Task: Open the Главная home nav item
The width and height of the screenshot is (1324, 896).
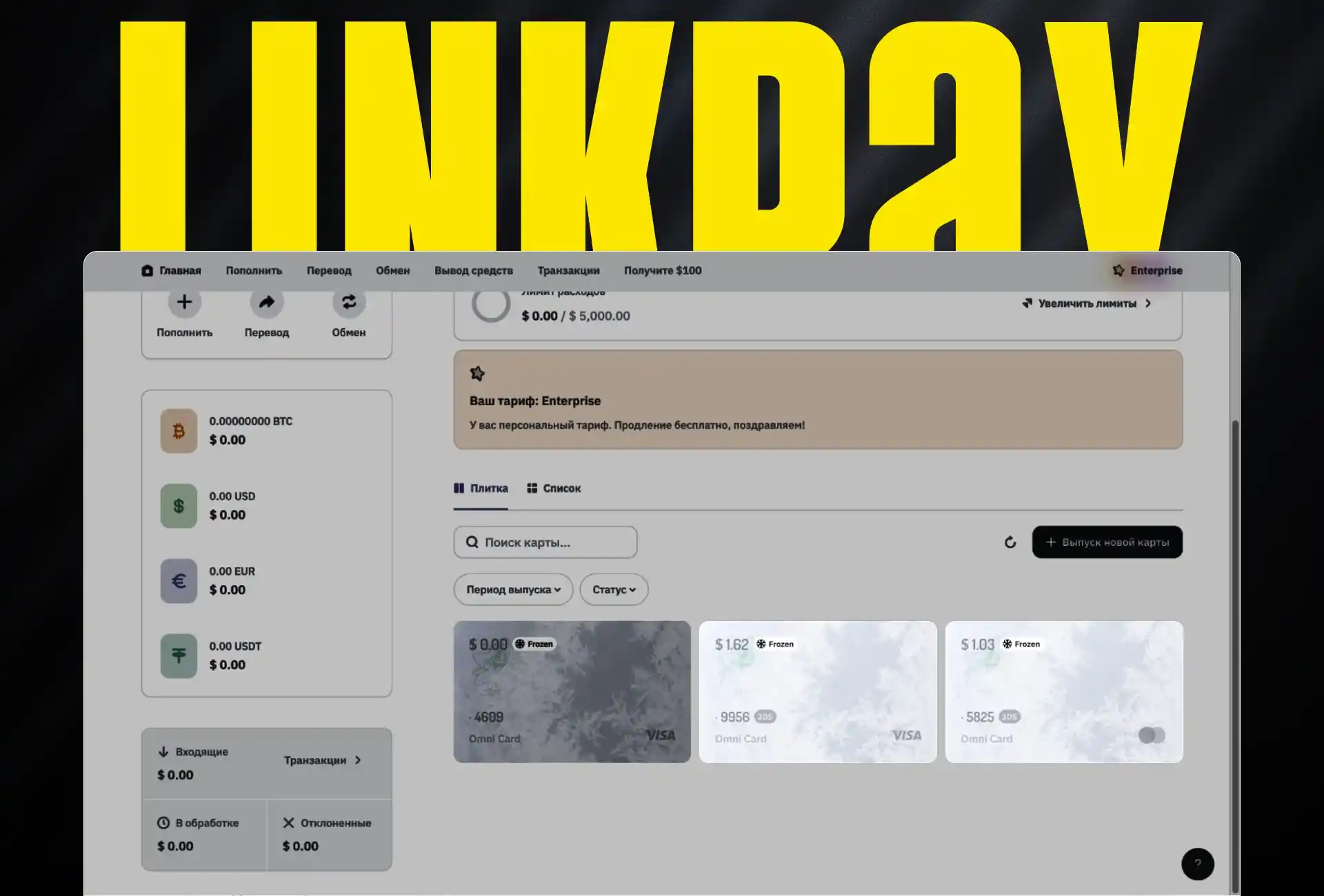Action: (x=171, y=270)
